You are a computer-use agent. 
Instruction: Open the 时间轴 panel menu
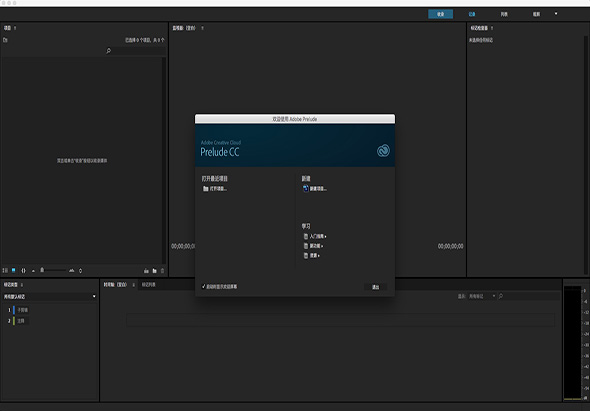(134, 285)
